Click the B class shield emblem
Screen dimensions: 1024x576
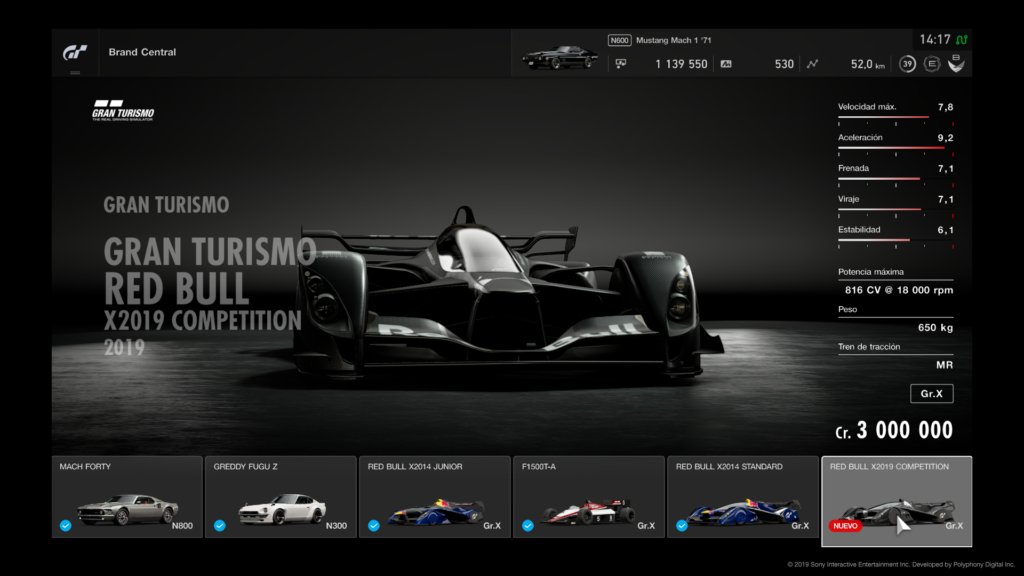(x=956, y=64)
